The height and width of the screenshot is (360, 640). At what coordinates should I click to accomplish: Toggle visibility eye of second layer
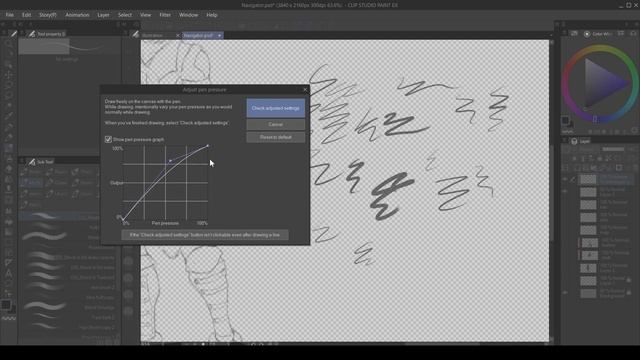point(565,191)
